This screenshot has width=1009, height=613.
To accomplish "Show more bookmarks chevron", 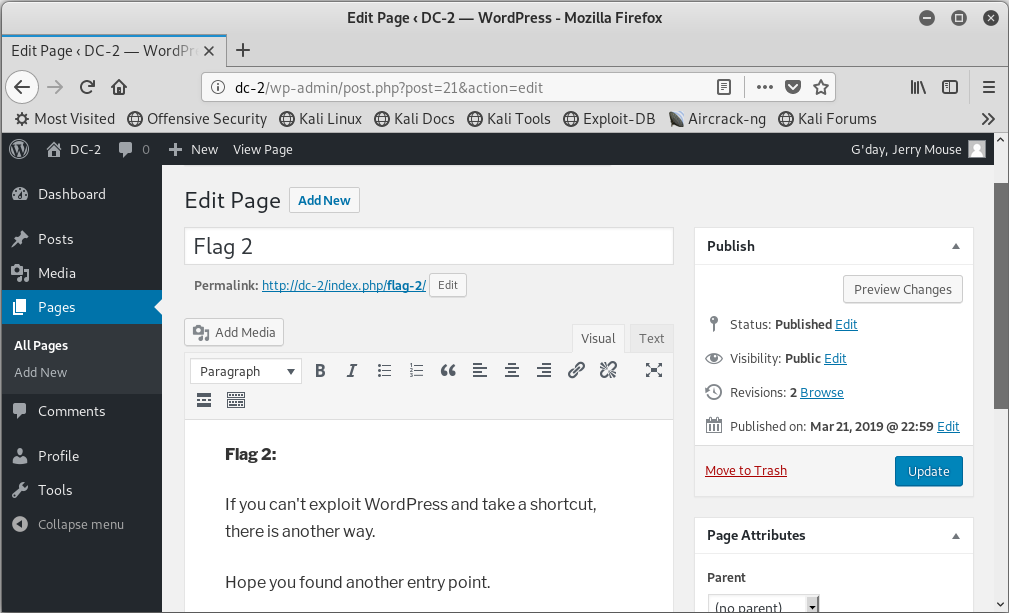I will click(x=988, y=119).
